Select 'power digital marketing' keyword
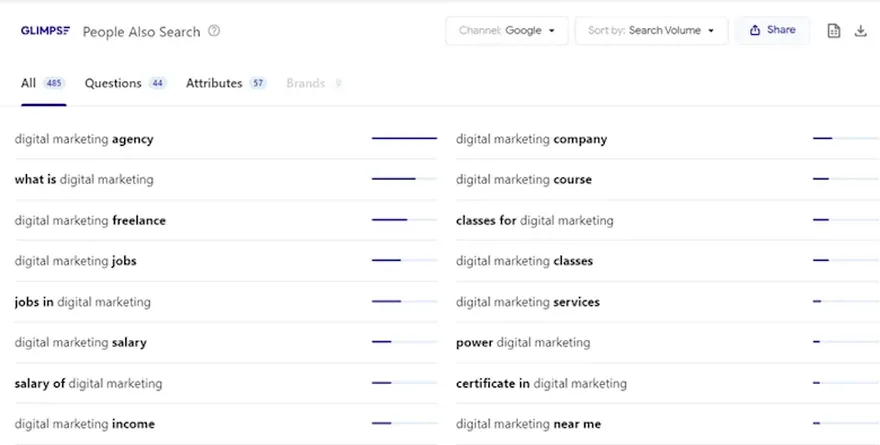The image size is (880, 445). click(x=523, y=342)
